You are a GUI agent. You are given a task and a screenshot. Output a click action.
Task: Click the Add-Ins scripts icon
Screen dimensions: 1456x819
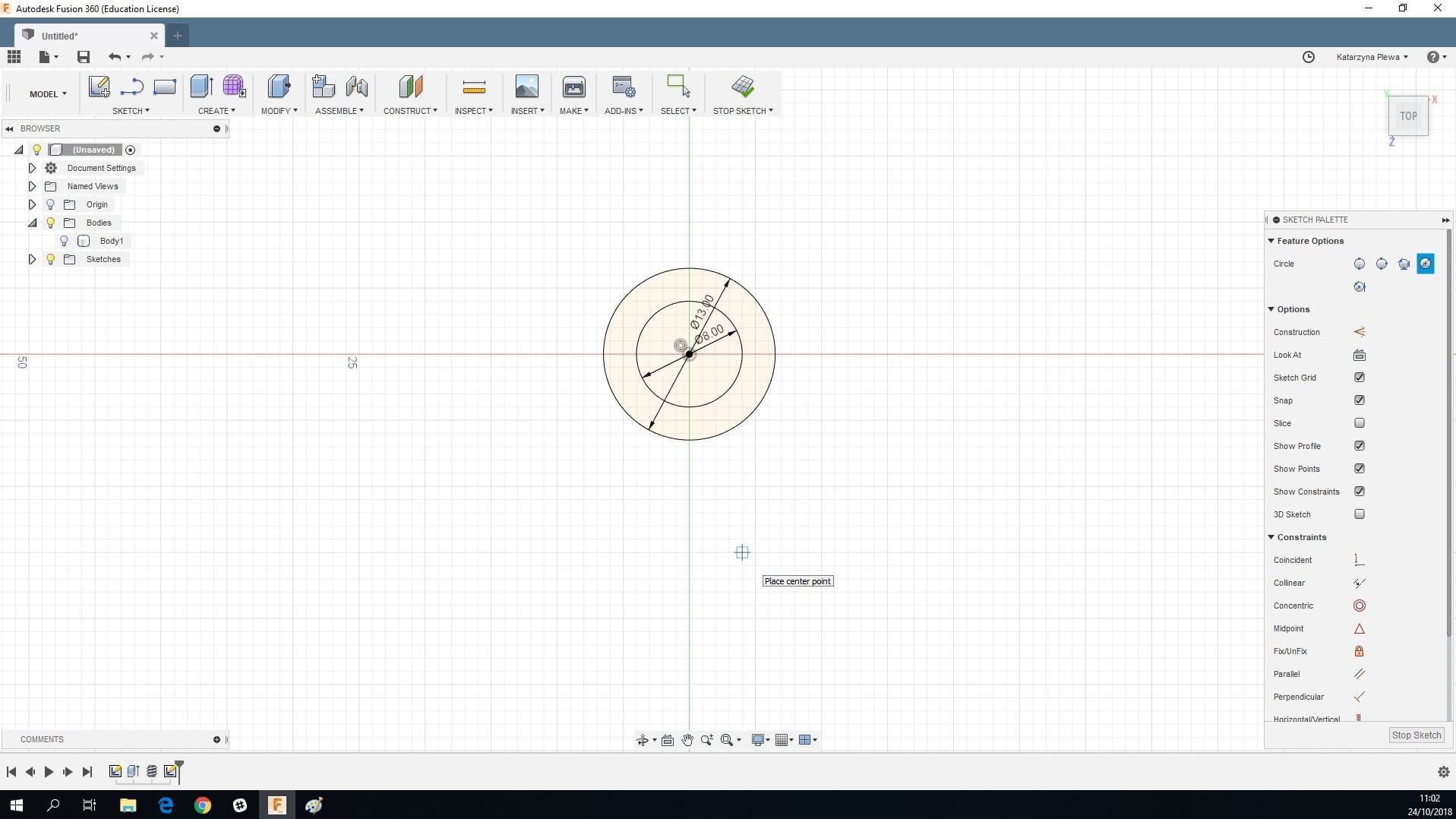click(x=624, y=87)
